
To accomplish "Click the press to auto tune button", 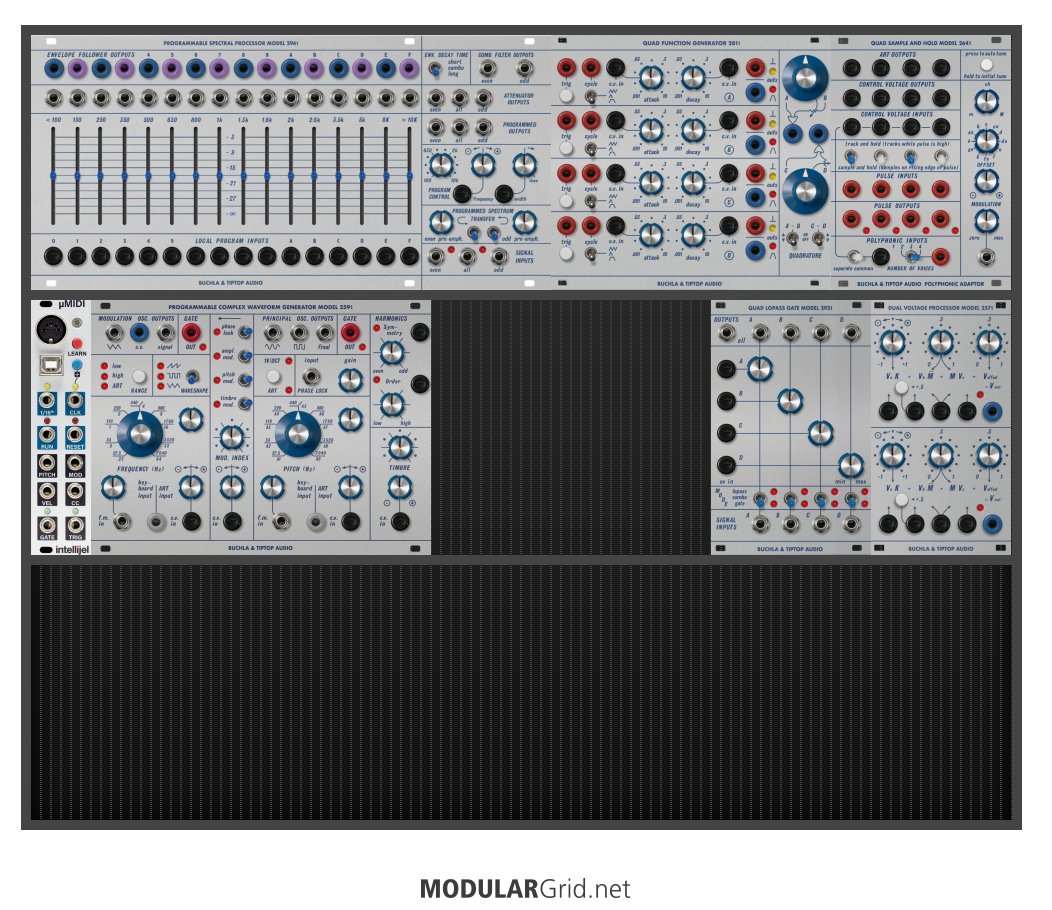I will point(986,64).
